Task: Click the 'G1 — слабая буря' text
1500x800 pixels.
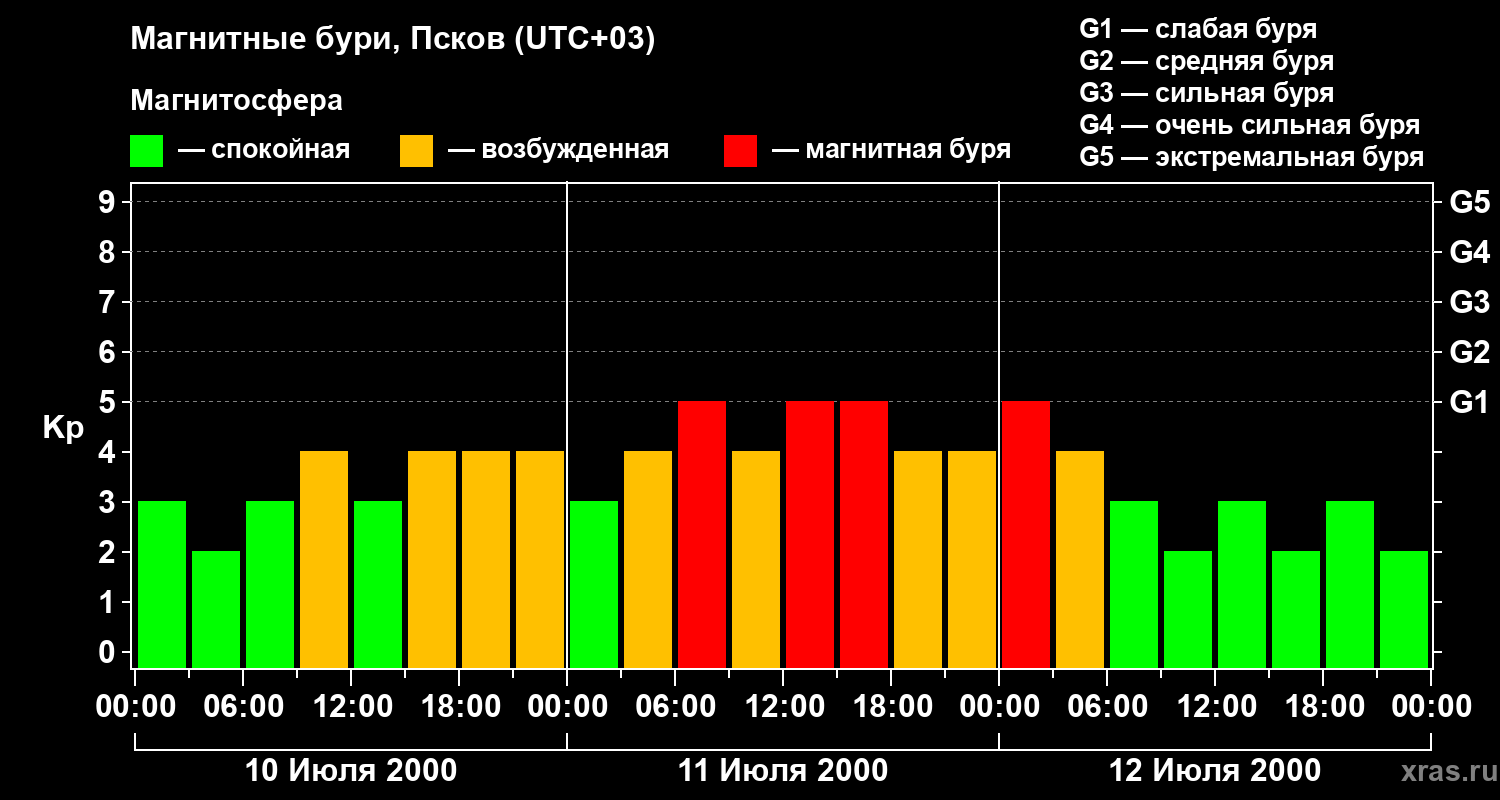Action: pyautogui.click(x=1198, y=29)
